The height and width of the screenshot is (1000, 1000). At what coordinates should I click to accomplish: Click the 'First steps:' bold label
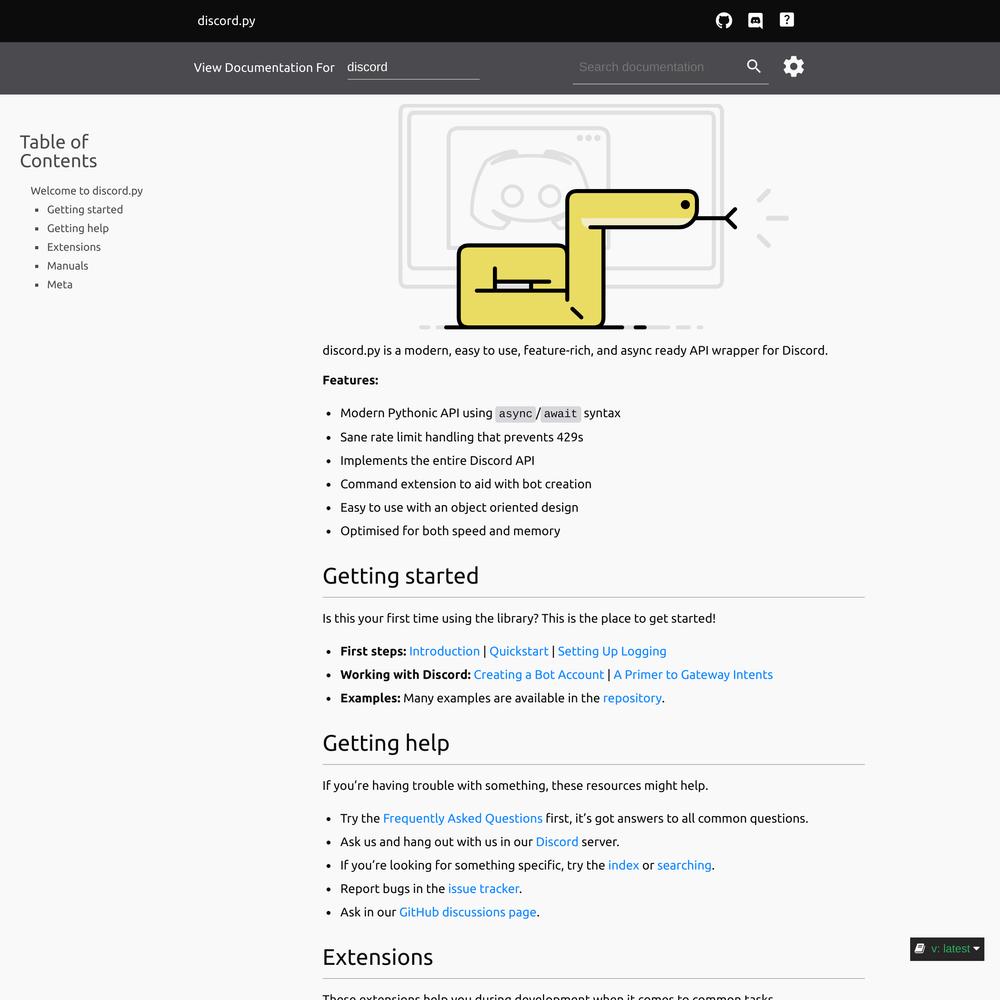tap(373, 651)
